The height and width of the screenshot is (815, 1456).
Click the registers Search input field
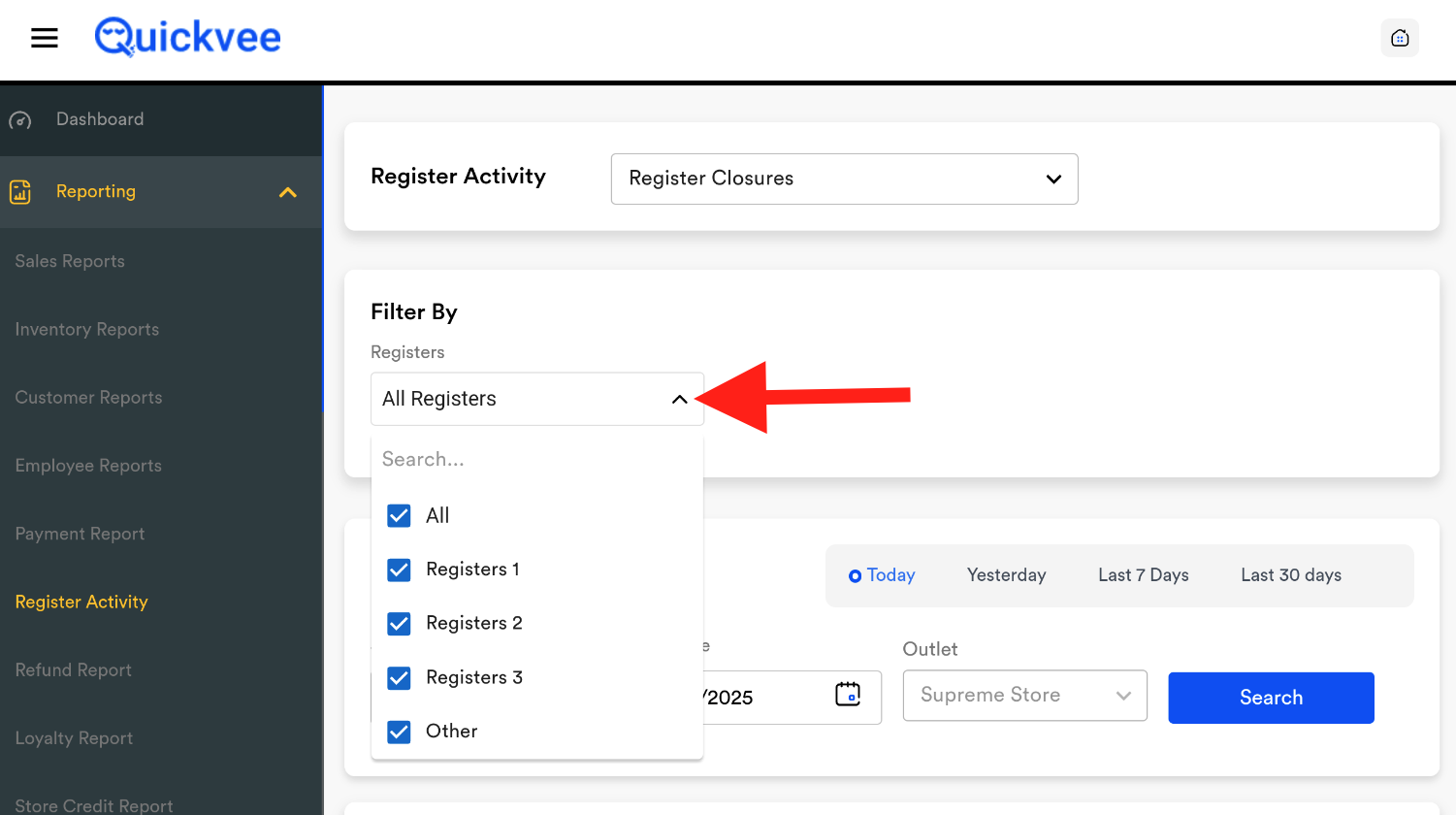(536, 459)
